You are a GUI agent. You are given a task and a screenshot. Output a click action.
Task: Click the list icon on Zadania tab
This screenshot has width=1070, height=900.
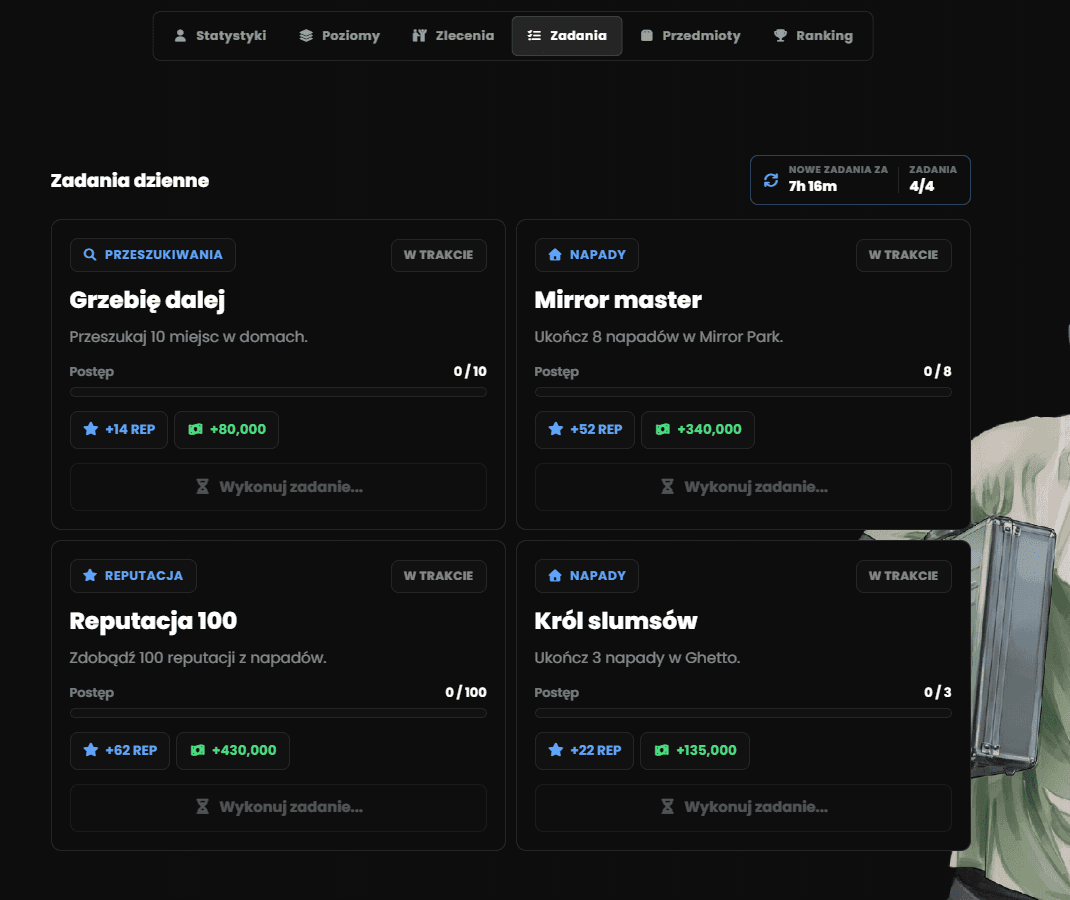(x=534, y=35)
